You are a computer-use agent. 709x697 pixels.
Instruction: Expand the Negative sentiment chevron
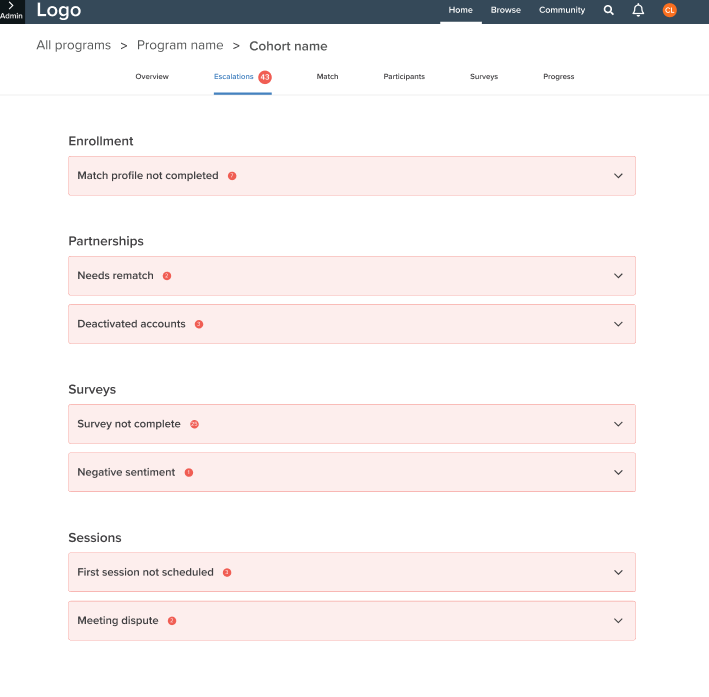point(618,473)
